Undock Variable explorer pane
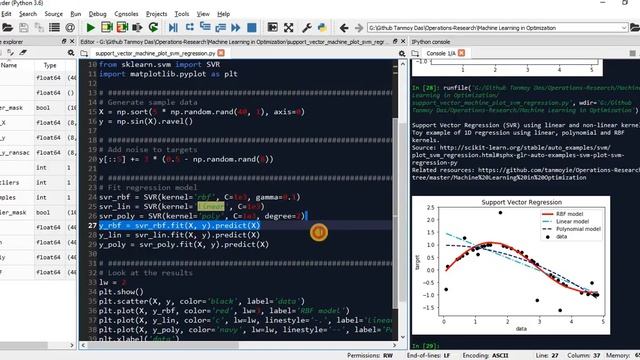 (x=64, y=41)
